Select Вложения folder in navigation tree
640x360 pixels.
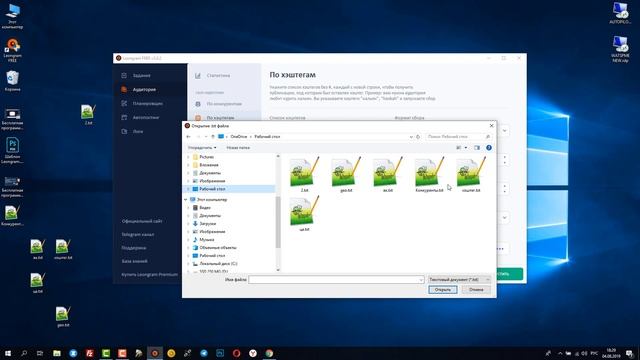[x=209, y=165]
